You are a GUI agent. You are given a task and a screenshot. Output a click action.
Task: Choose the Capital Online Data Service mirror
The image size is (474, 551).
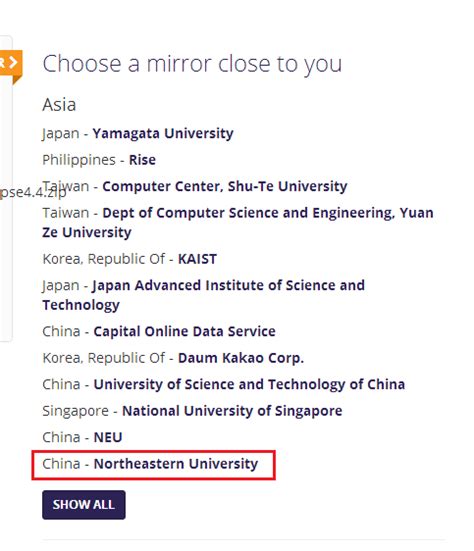184,331
